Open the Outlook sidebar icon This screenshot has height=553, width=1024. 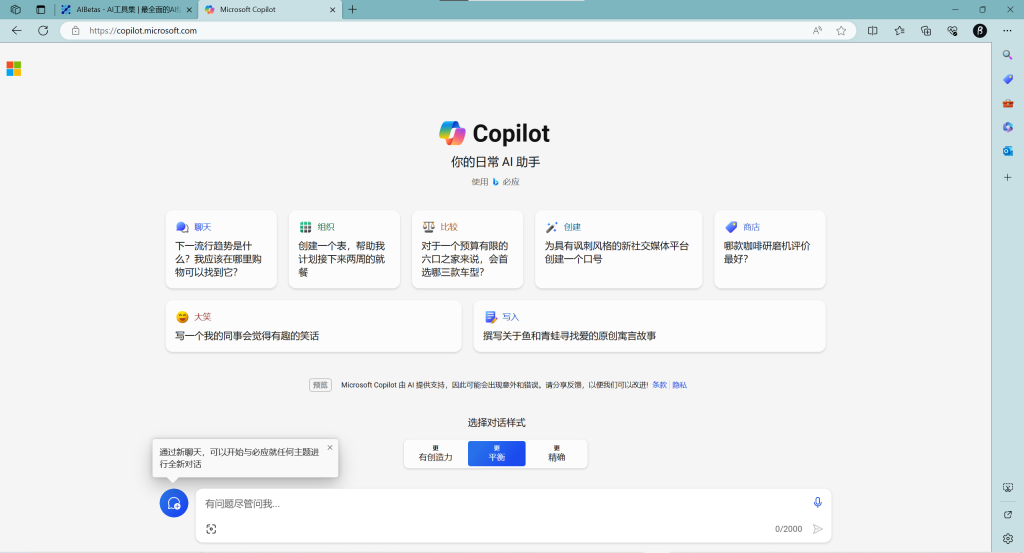(x=1008, y=151)
